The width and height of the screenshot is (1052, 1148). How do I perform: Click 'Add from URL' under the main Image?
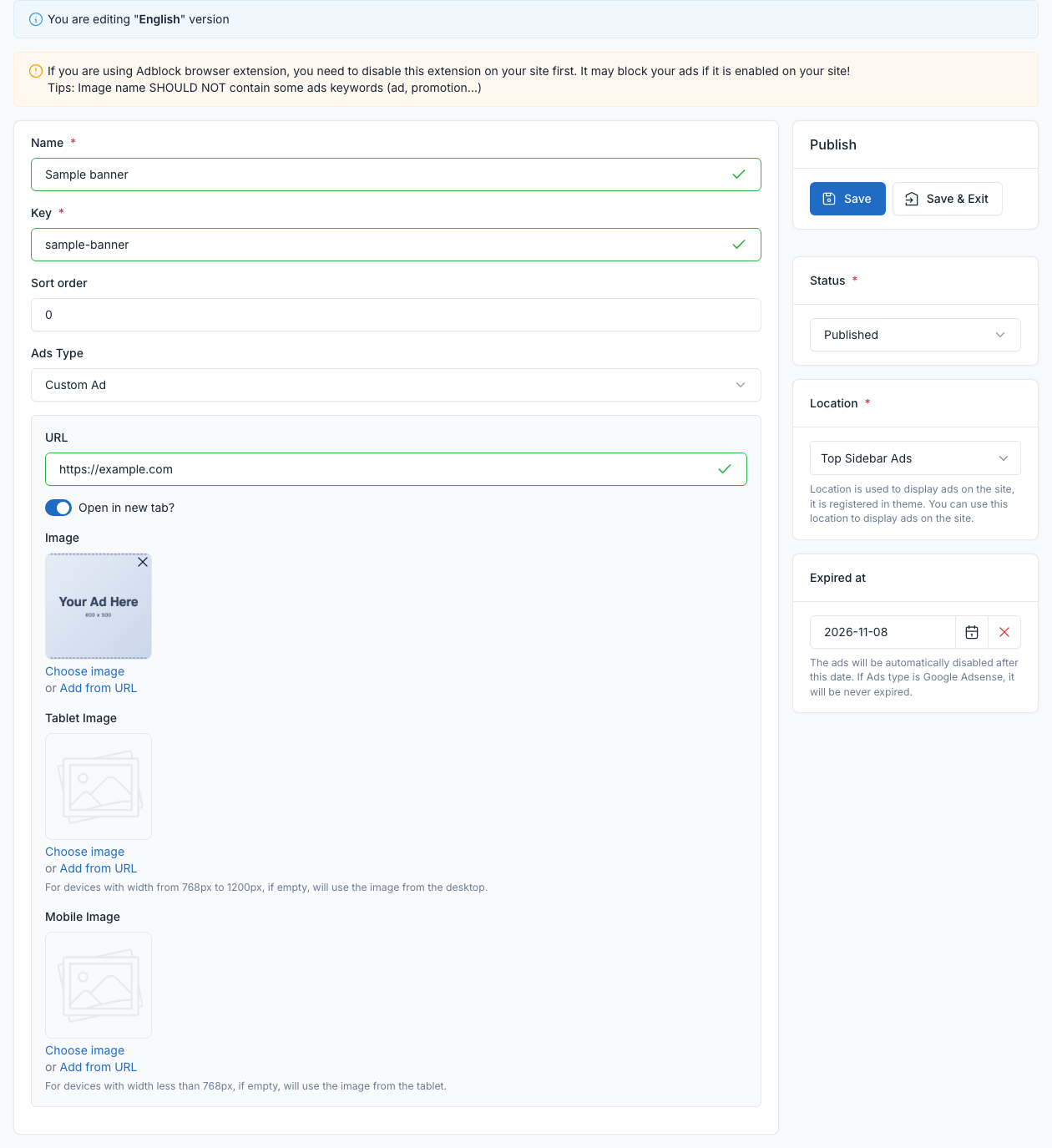[99, 688]
